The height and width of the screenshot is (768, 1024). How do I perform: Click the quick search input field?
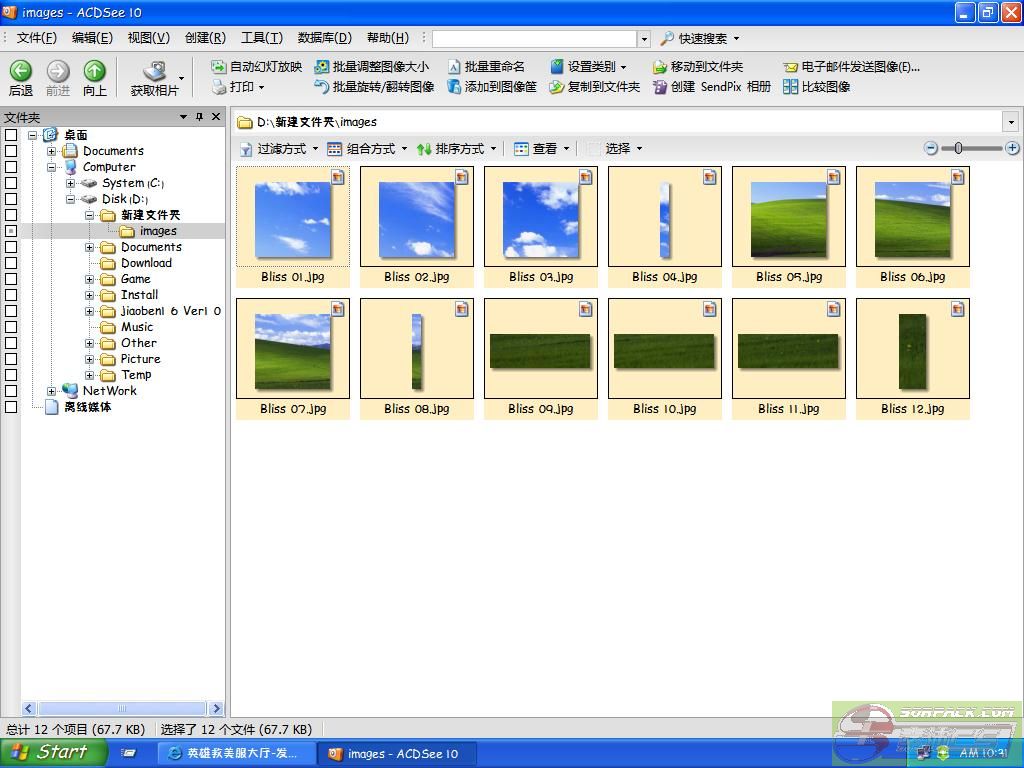tap(534, 39)
